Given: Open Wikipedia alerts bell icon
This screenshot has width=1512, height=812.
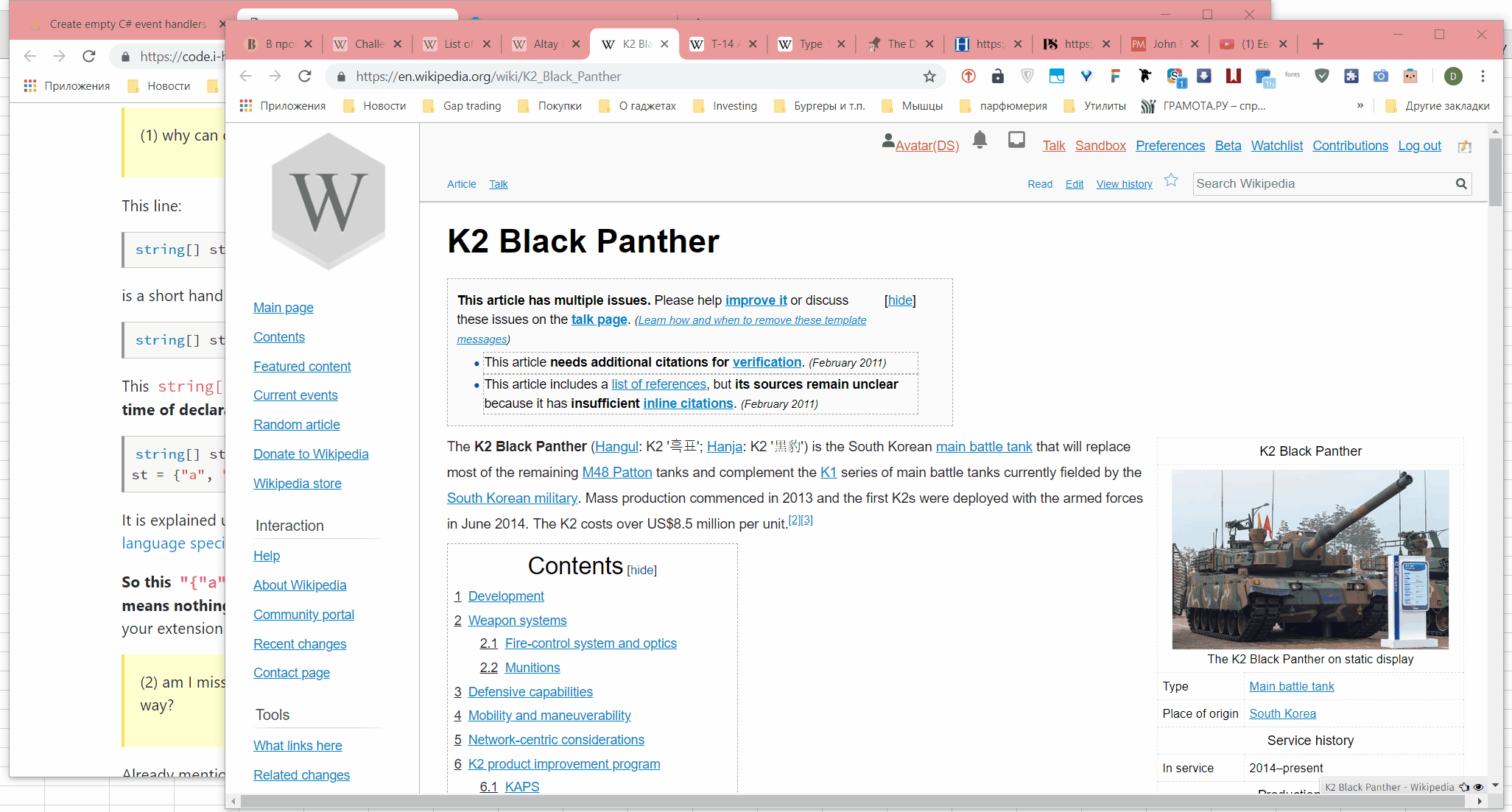Looking at the screenshot, I should point(980,140).
